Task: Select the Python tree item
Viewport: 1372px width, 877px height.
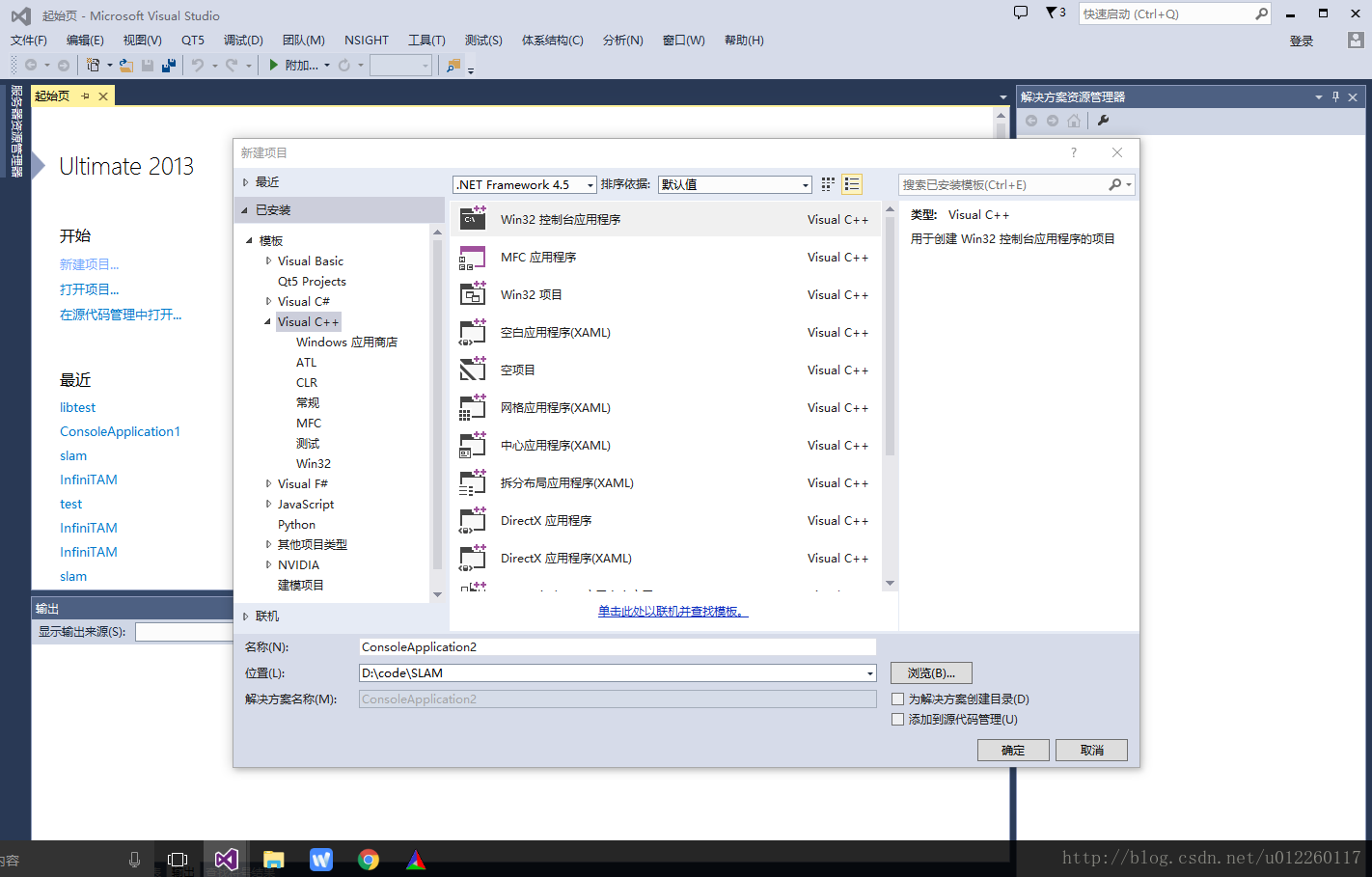Action: [296, 524]
